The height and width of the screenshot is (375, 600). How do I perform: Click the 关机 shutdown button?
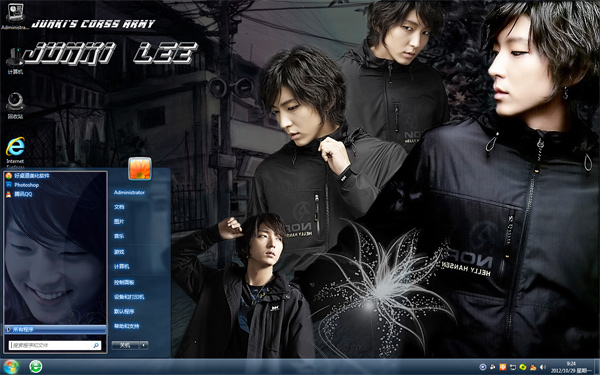[125, 345]
